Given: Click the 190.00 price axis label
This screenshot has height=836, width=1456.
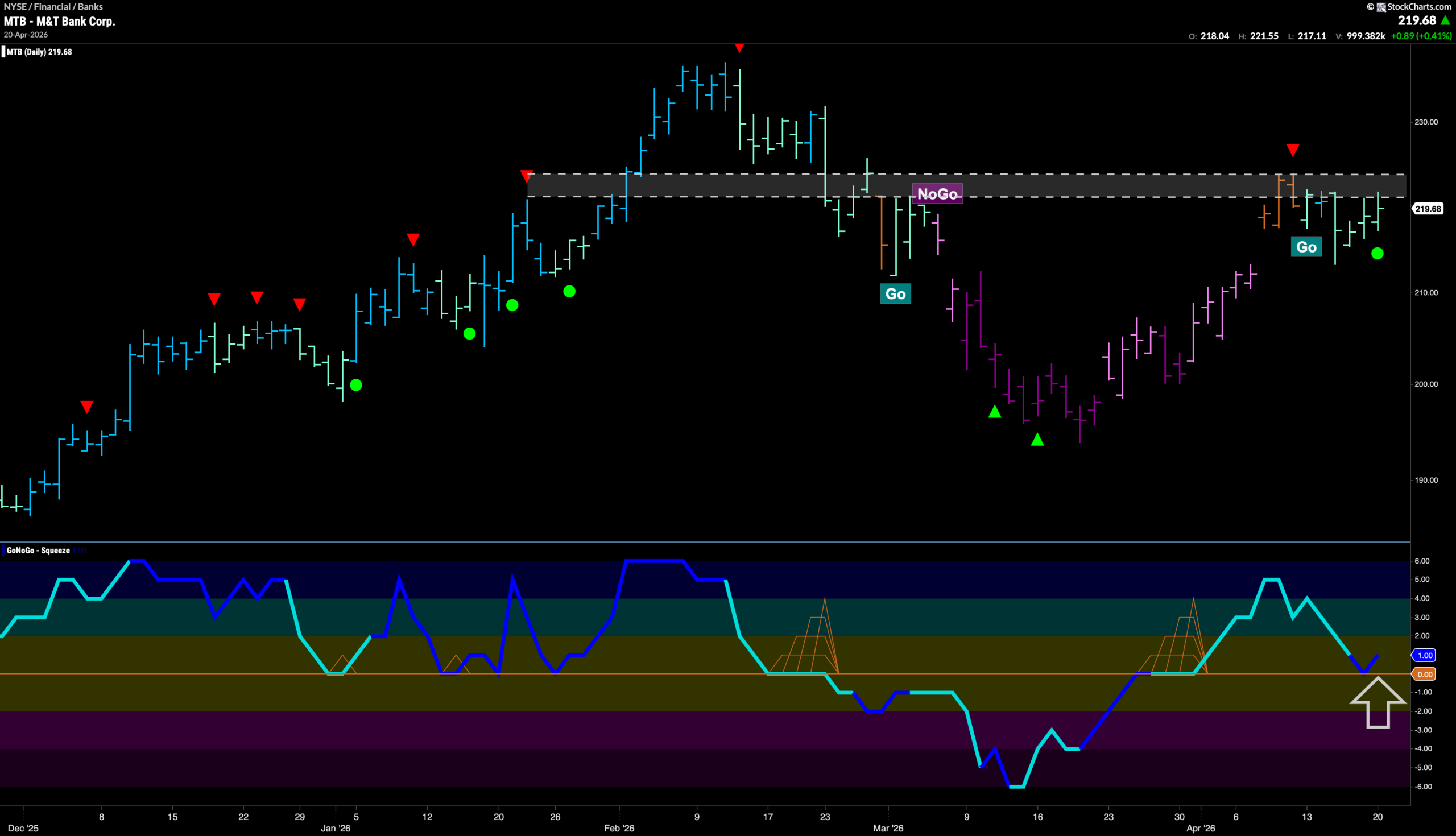Looking at the screenshot, I should 1426,480.
